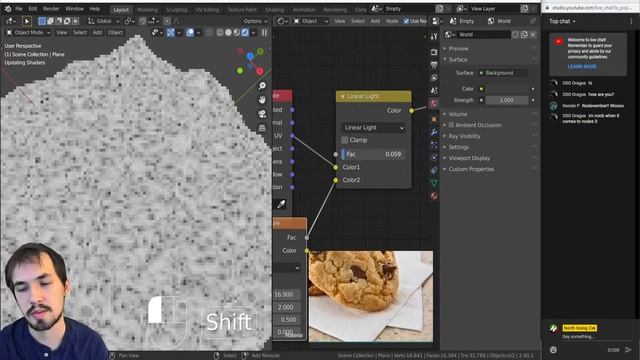Open the Object properties tab
The image size is (640, 360).
434,119
